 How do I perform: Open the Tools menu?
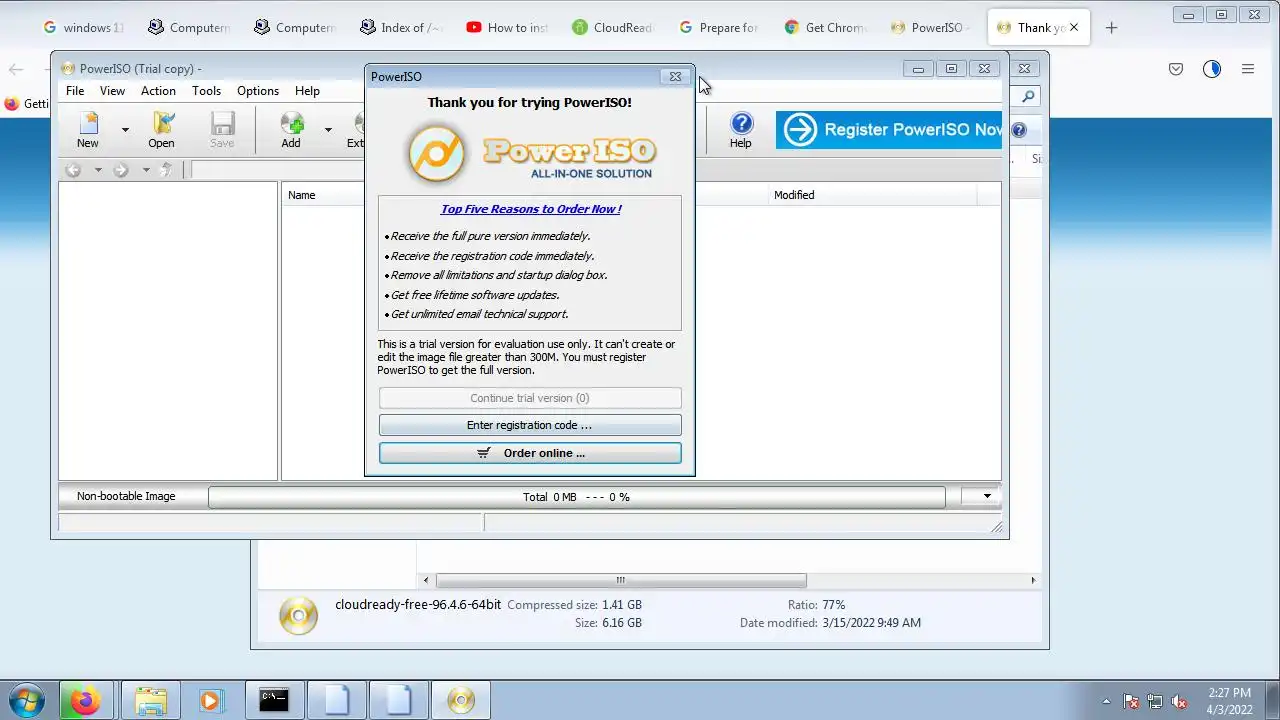[x=206, y=91]
